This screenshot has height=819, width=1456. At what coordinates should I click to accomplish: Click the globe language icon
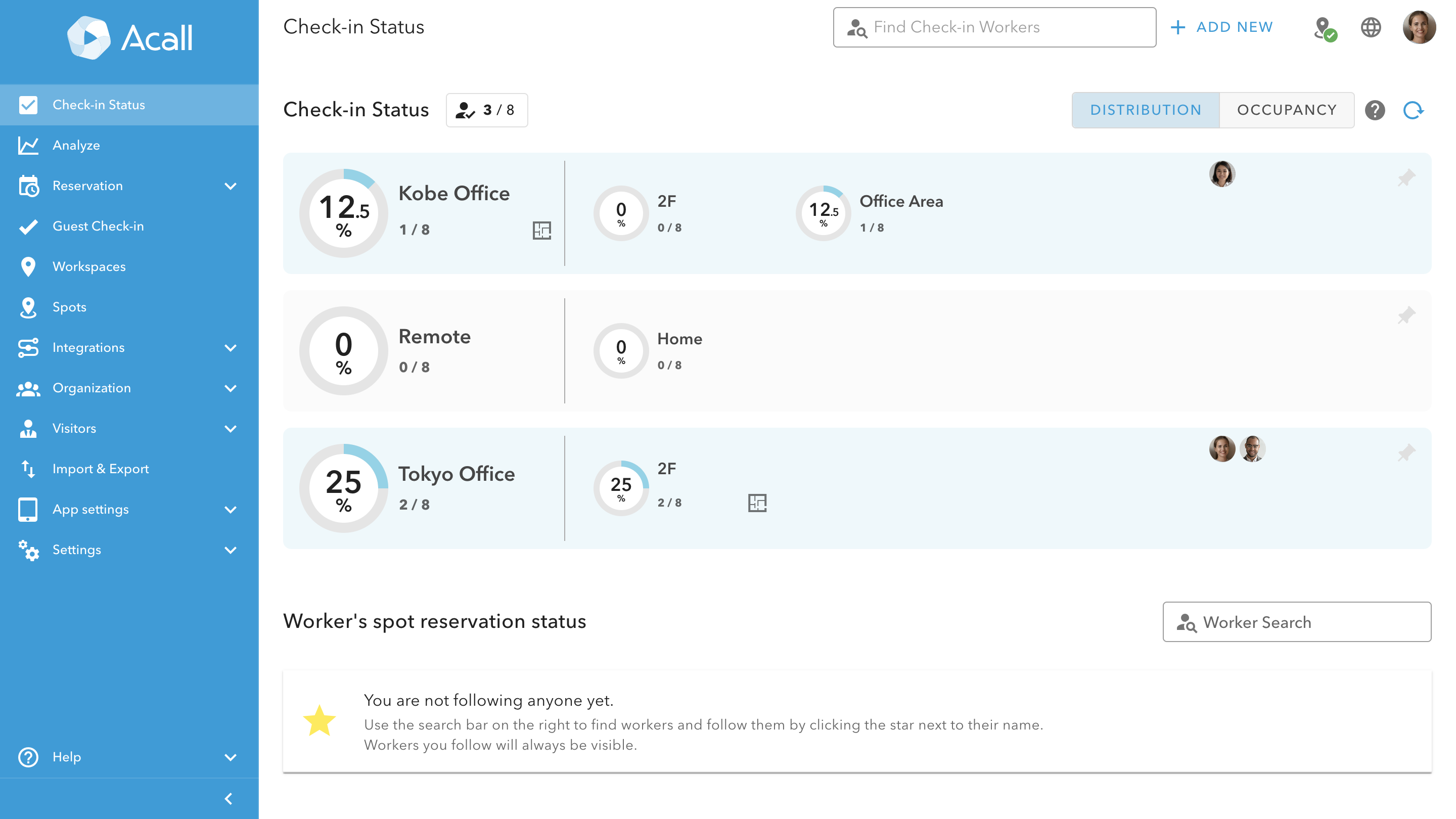[x=1371, y=27]
